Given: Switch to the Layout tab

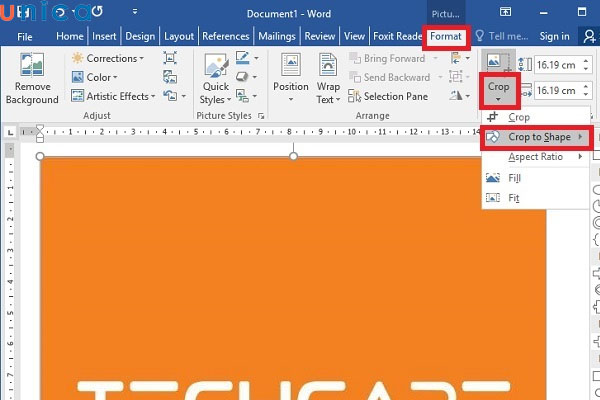Looking at the screenshot, I should click(179, 36).
